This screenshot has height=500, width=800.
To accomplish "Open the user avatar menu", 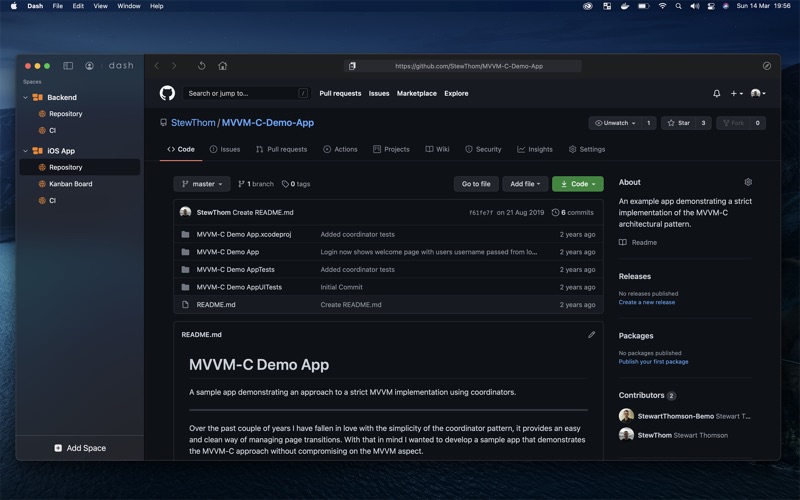I will point(758,93).
